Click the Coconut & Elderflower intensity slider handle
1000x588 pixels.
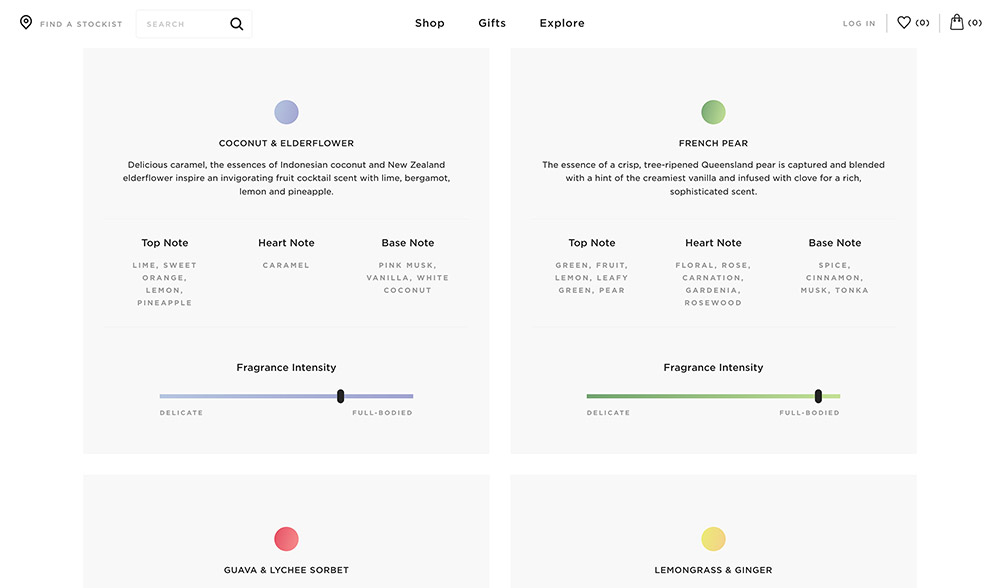pos(341,396)
